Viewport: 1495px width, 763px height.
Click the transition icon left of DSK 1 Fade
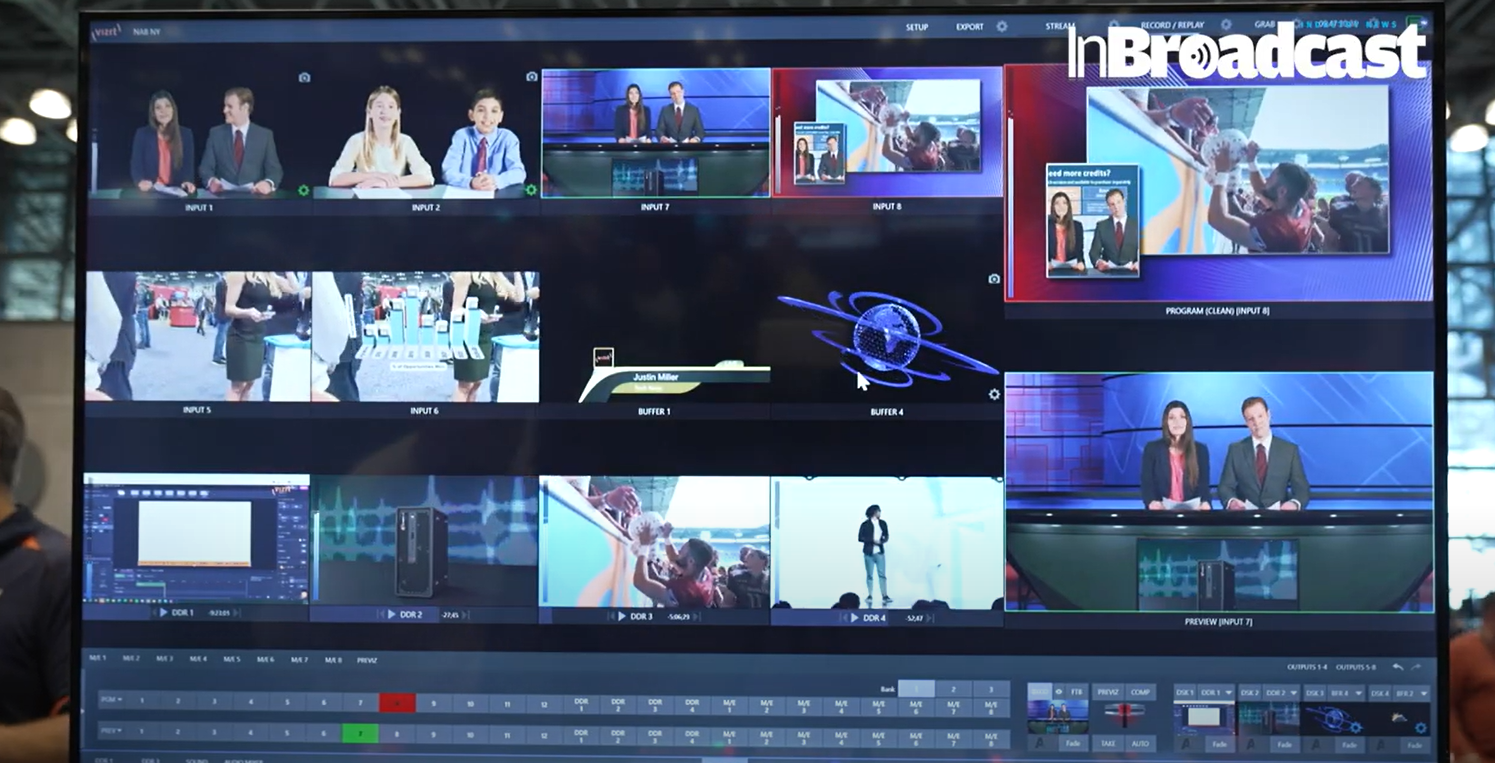click(x=1188, y=744)
